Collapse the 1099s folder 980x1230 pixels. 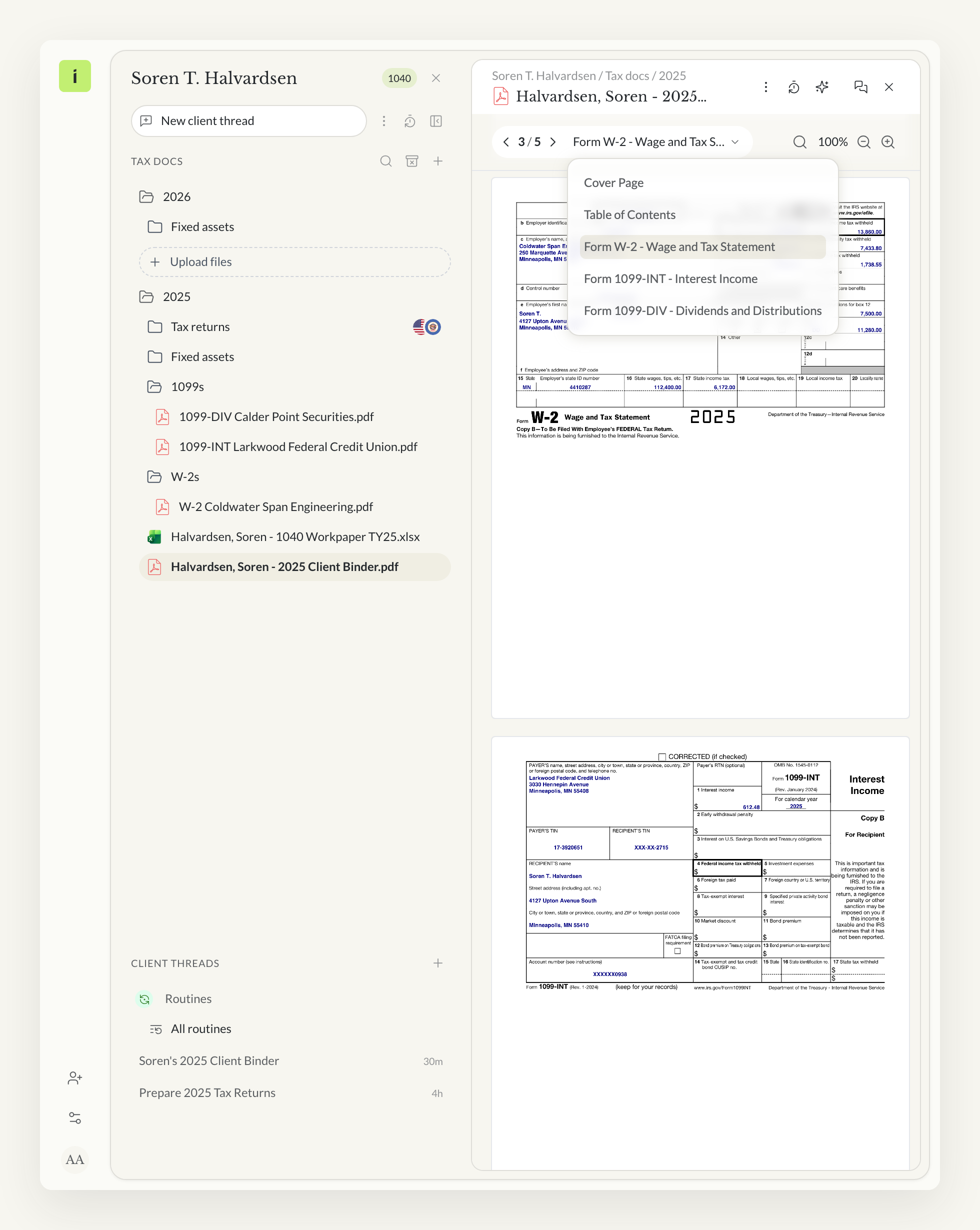coord(154,387)
